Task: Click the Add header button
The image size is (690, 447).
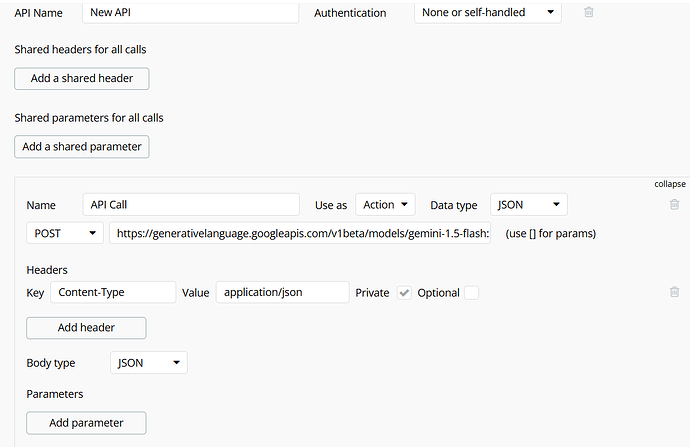Action: pos(86,328)
